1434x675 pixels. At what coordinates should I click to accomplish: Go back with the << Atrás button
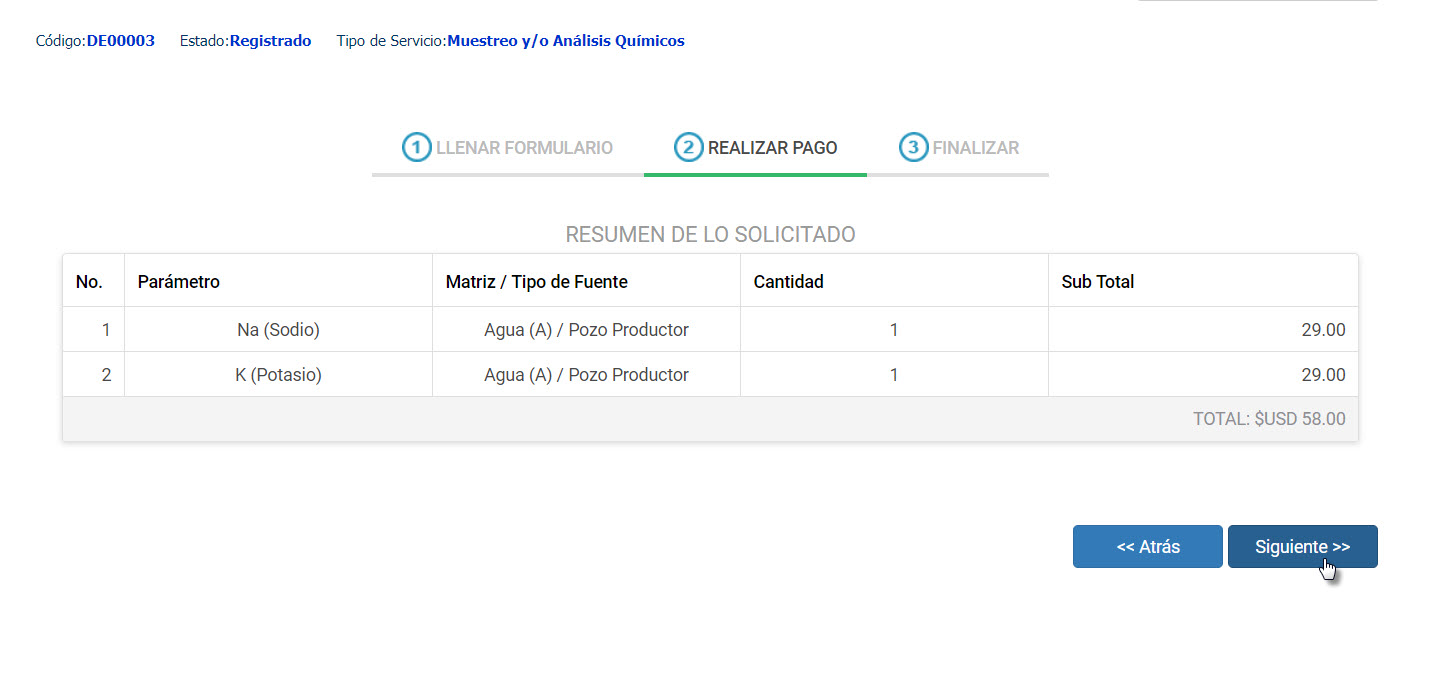[1148, 547]
